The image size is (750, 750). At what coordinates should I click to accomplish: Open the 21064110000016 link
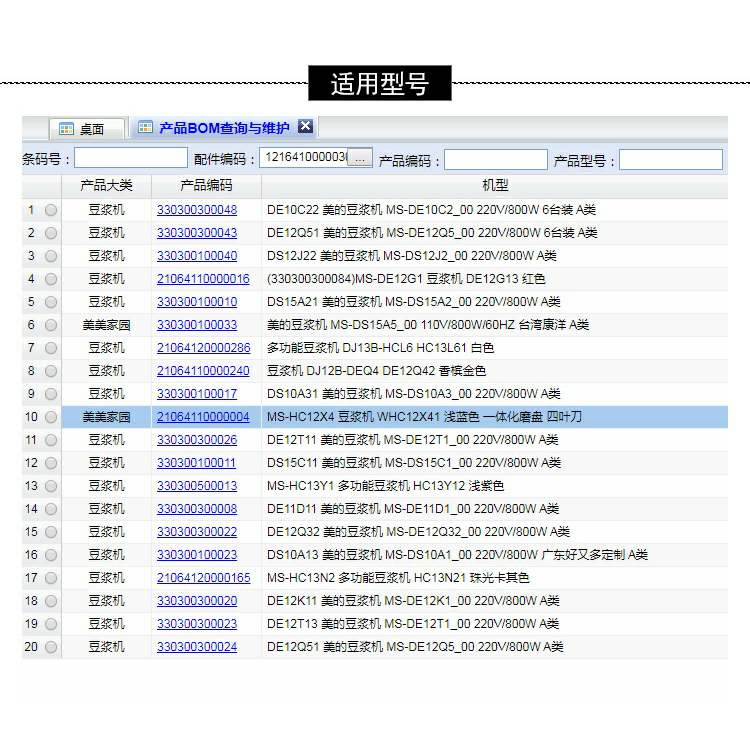tap(203, 279)
